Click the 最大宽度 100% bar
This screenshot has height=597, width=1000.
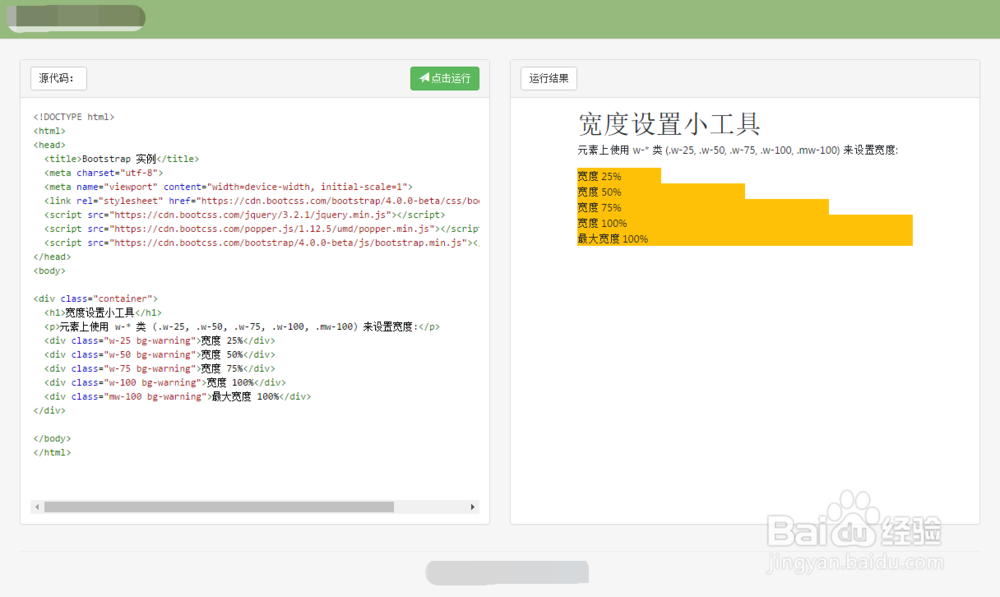745,239
